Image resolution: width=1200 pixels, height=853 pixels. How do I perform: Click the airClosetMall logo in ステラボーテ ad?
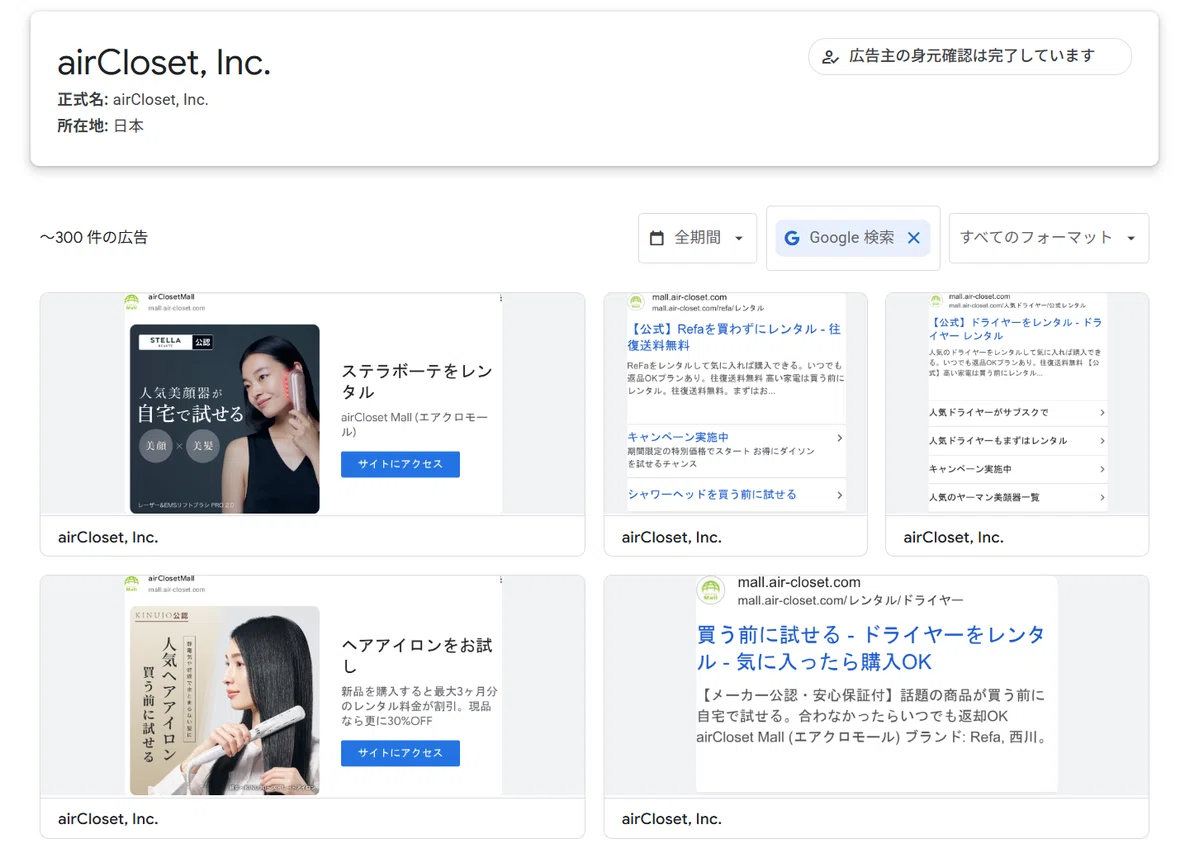131,301
